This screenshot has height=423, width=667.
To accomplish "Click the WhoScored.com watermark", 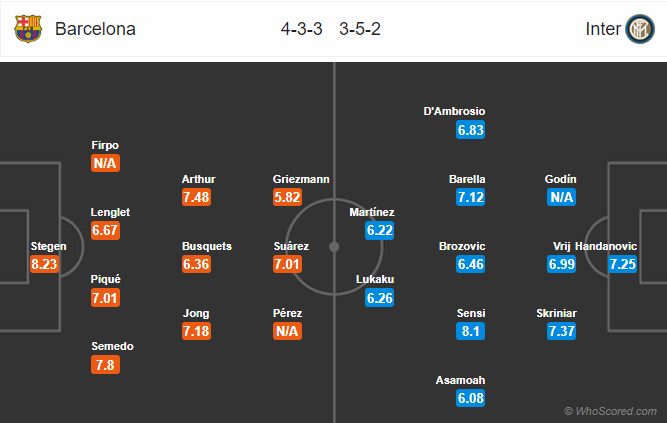I will (612, 410).
